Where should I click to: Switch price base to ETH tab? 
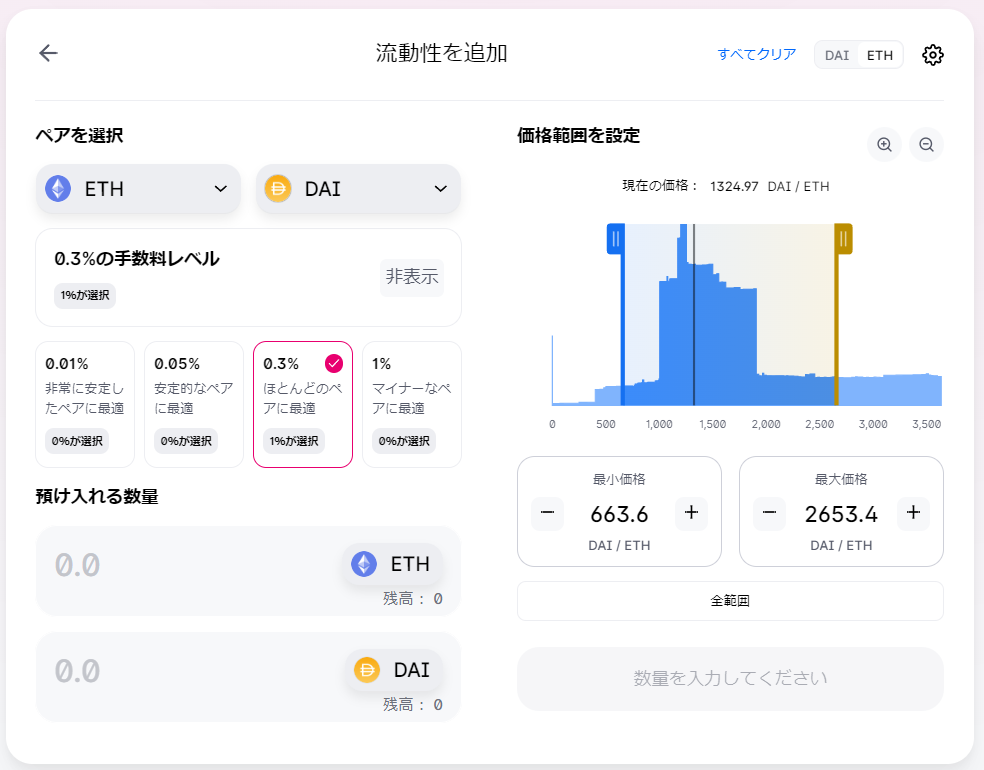click(x=880, y=55)
